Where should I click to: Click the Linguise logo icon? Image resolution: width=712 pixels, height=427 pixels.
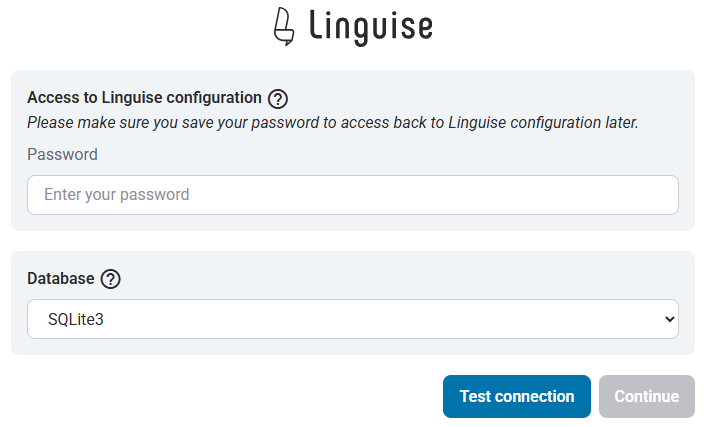point(284,26)
